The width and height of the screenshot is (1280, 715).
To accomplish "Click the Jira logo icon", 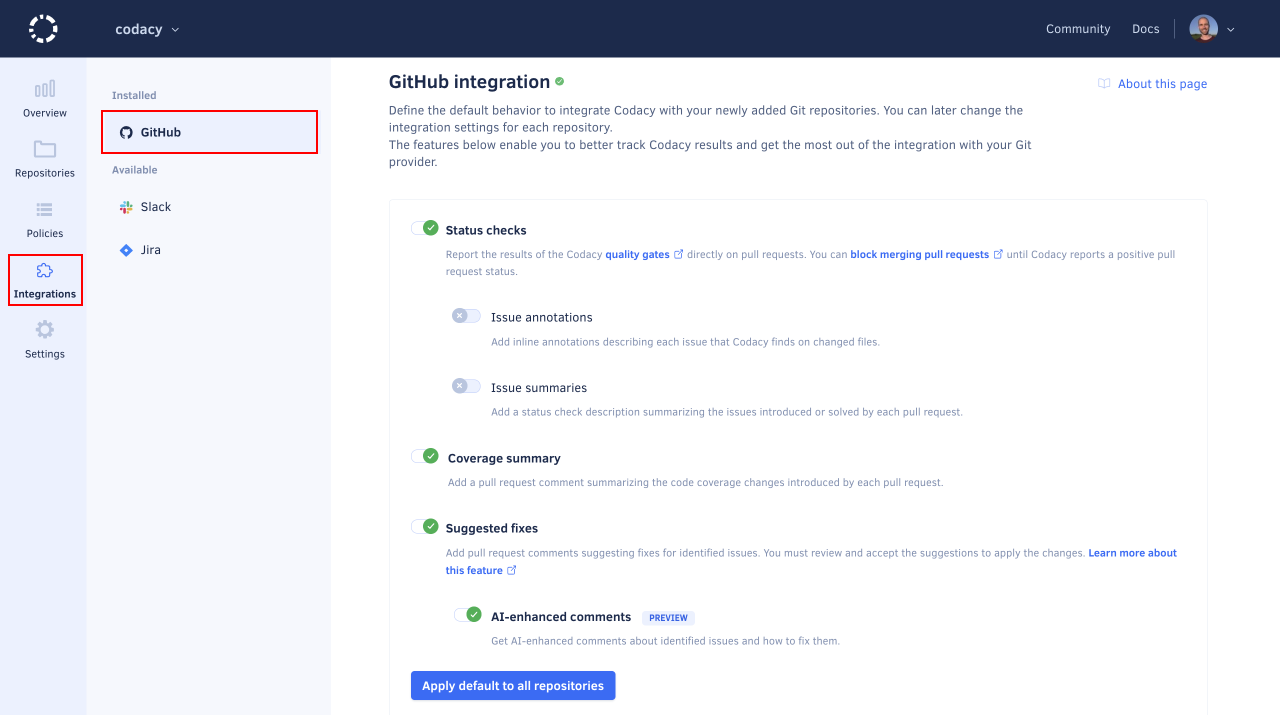I will [126, 250].
